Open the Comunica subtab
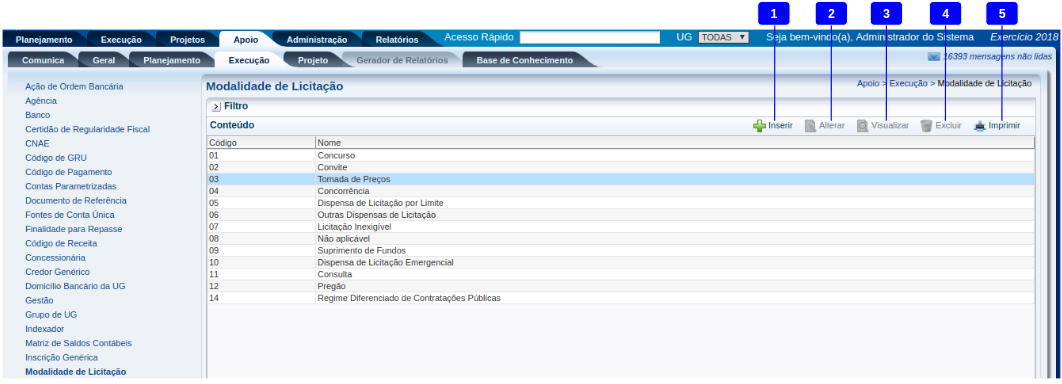The height and width of the screenshot is (384, 1062). coord(43,60)
